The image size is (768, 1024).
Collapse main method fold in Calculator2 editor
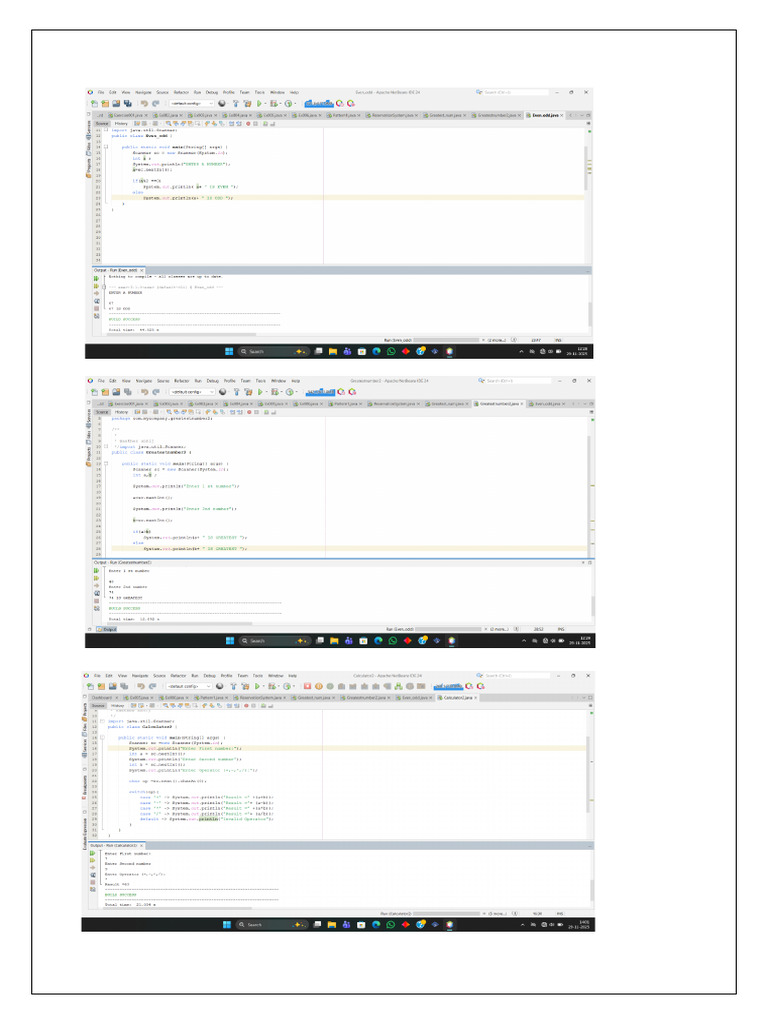pos(102,737)
